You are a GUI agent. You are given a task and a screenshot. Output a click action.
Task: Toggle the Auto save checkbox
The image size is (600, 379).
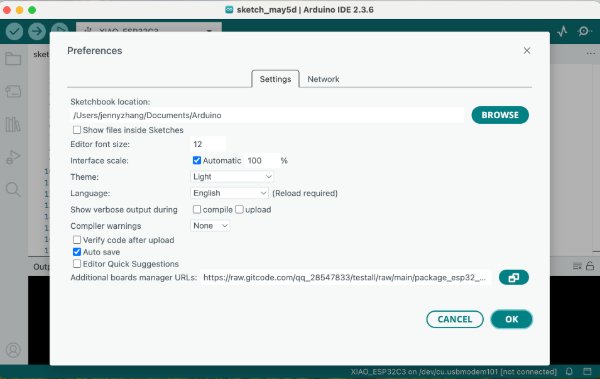point(77,252)
